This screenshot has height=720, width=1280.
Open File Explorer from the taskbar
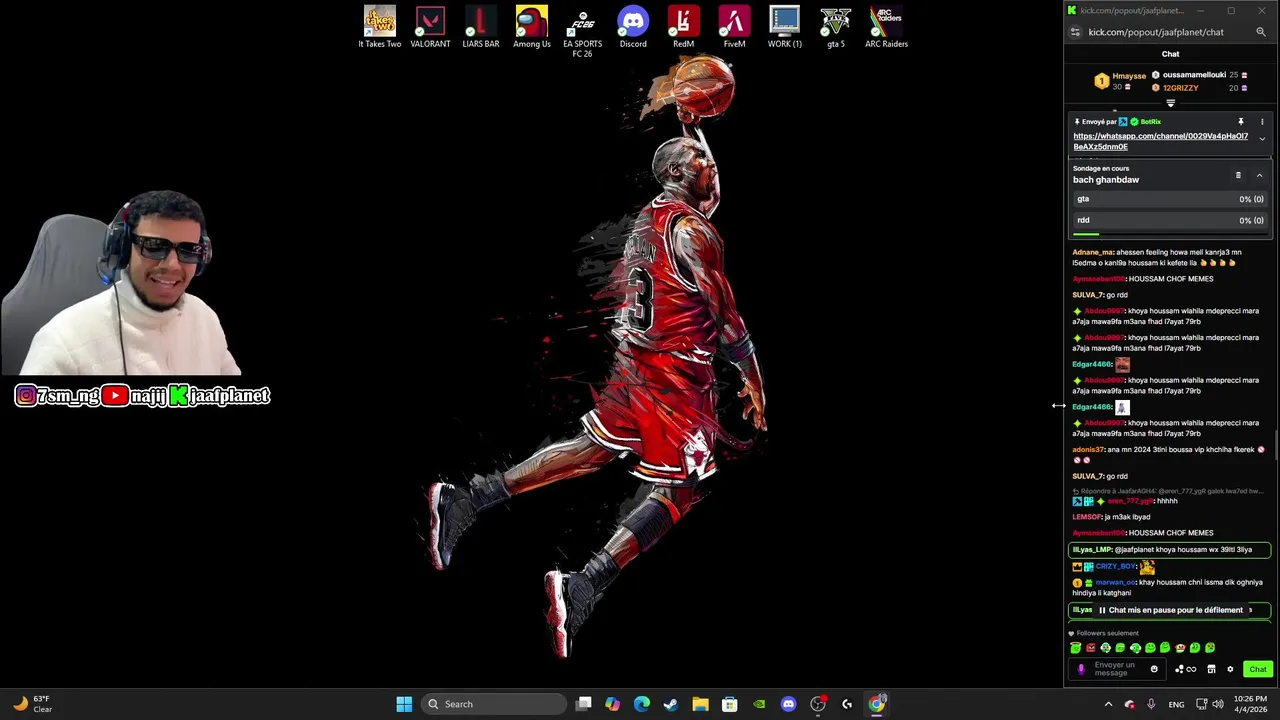(700, 704)
